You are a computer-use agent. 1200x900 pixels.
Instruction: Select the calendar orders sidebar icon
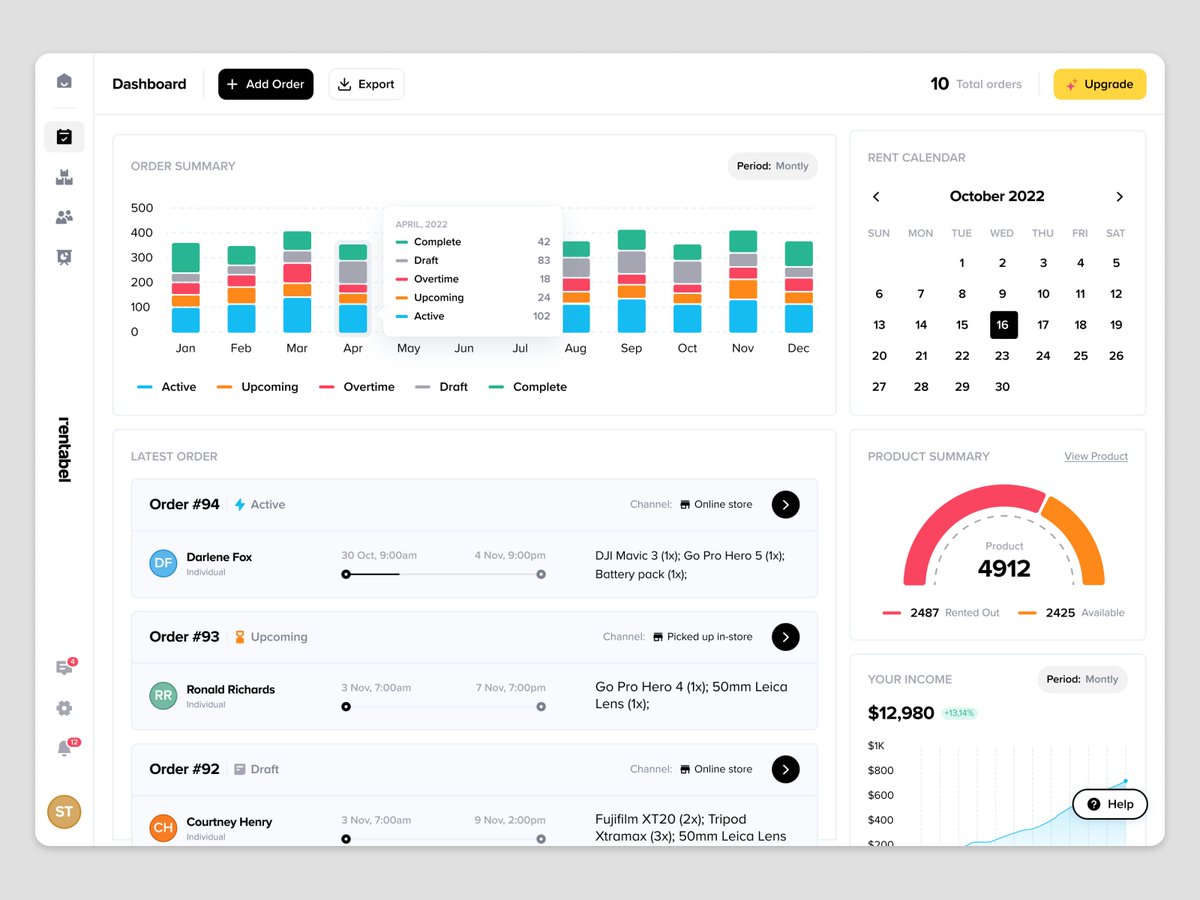(64, 137)
